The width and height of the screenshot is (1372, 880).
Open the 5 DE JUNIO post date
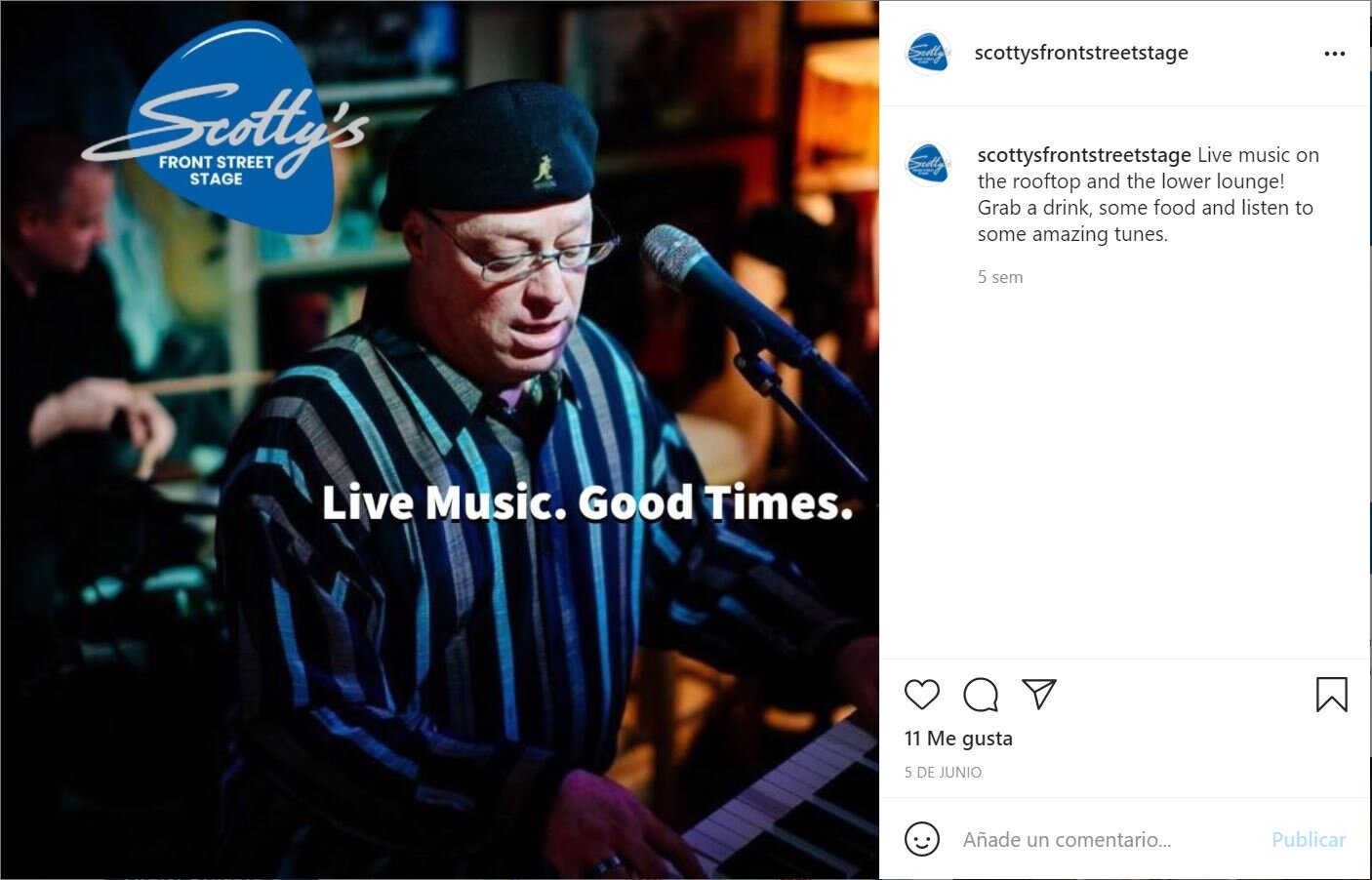click(x=943, y=772)
